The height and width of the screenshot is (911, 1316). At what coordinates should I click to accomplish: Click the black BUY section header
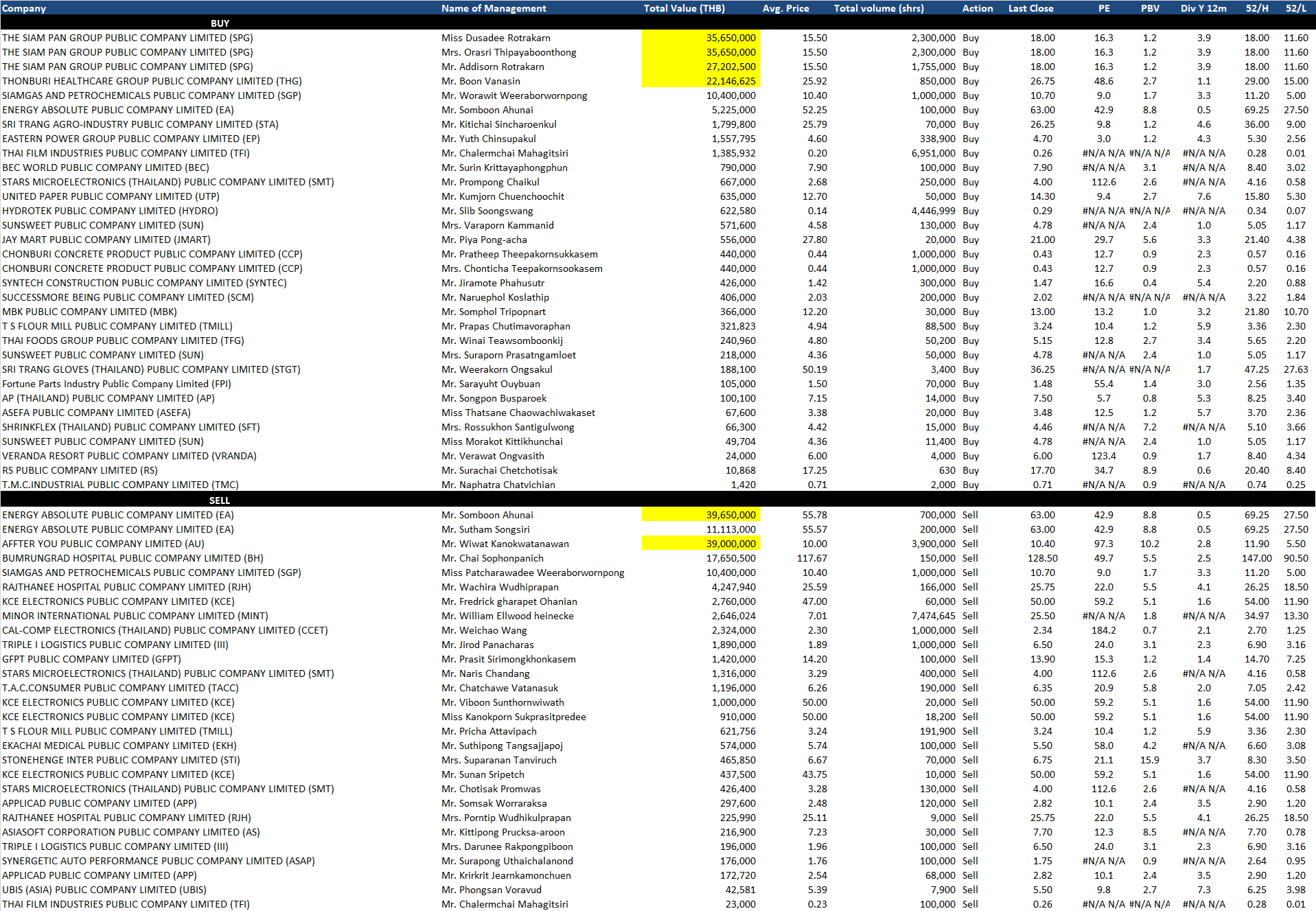(220, 23)
